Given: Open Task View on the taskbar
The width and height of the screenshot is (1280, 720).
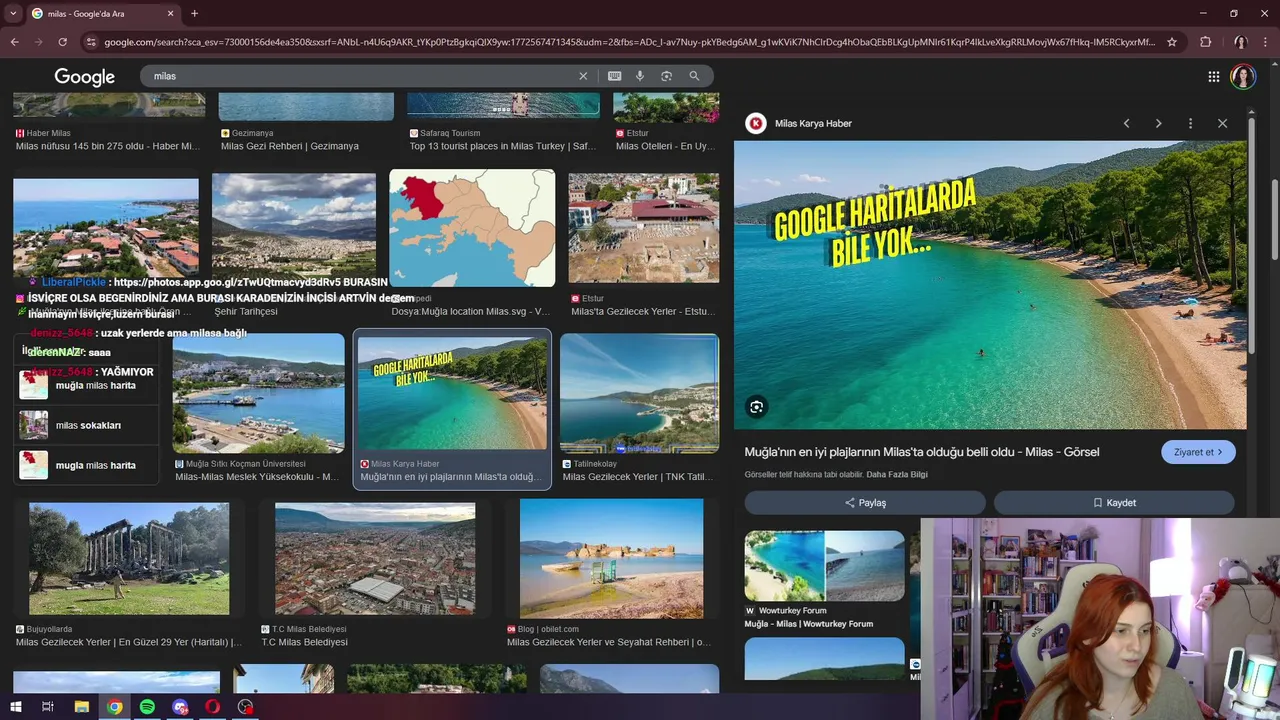Looking at the screenshot, I should [47, 707].
